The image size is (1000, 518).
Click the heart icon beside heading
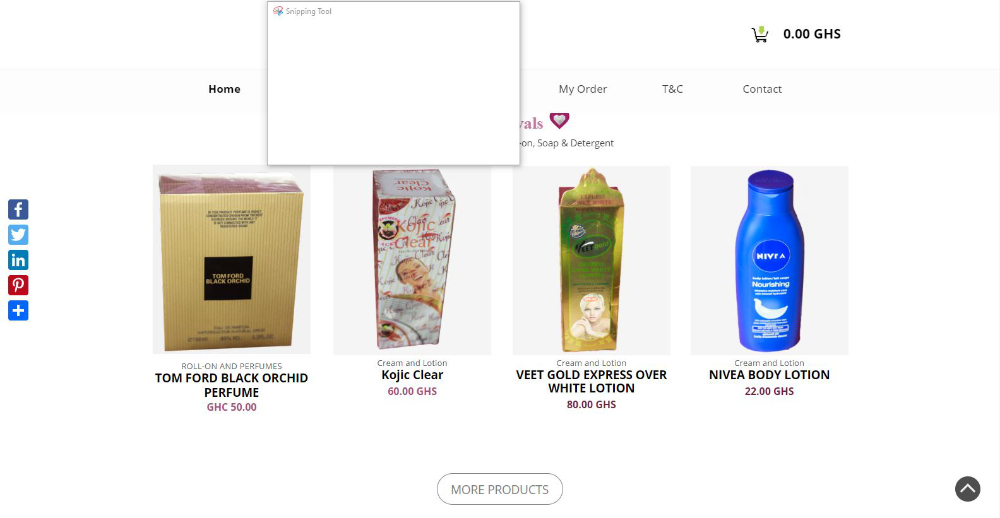click(559, 121)
